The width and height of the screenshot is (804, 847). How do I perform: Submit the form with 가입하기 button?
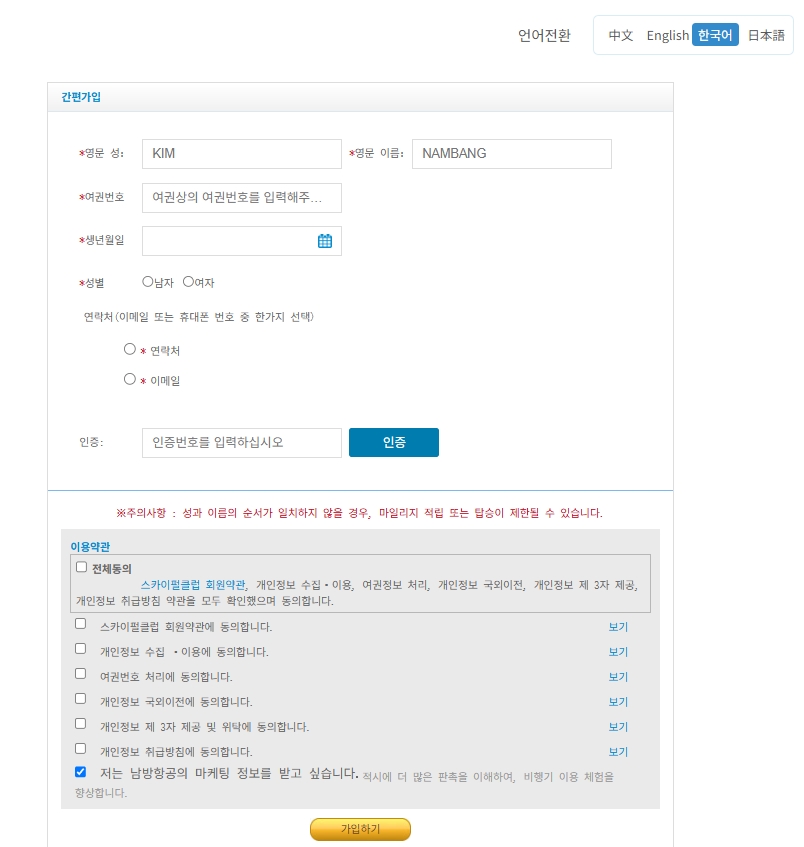(x=362, y=829)
